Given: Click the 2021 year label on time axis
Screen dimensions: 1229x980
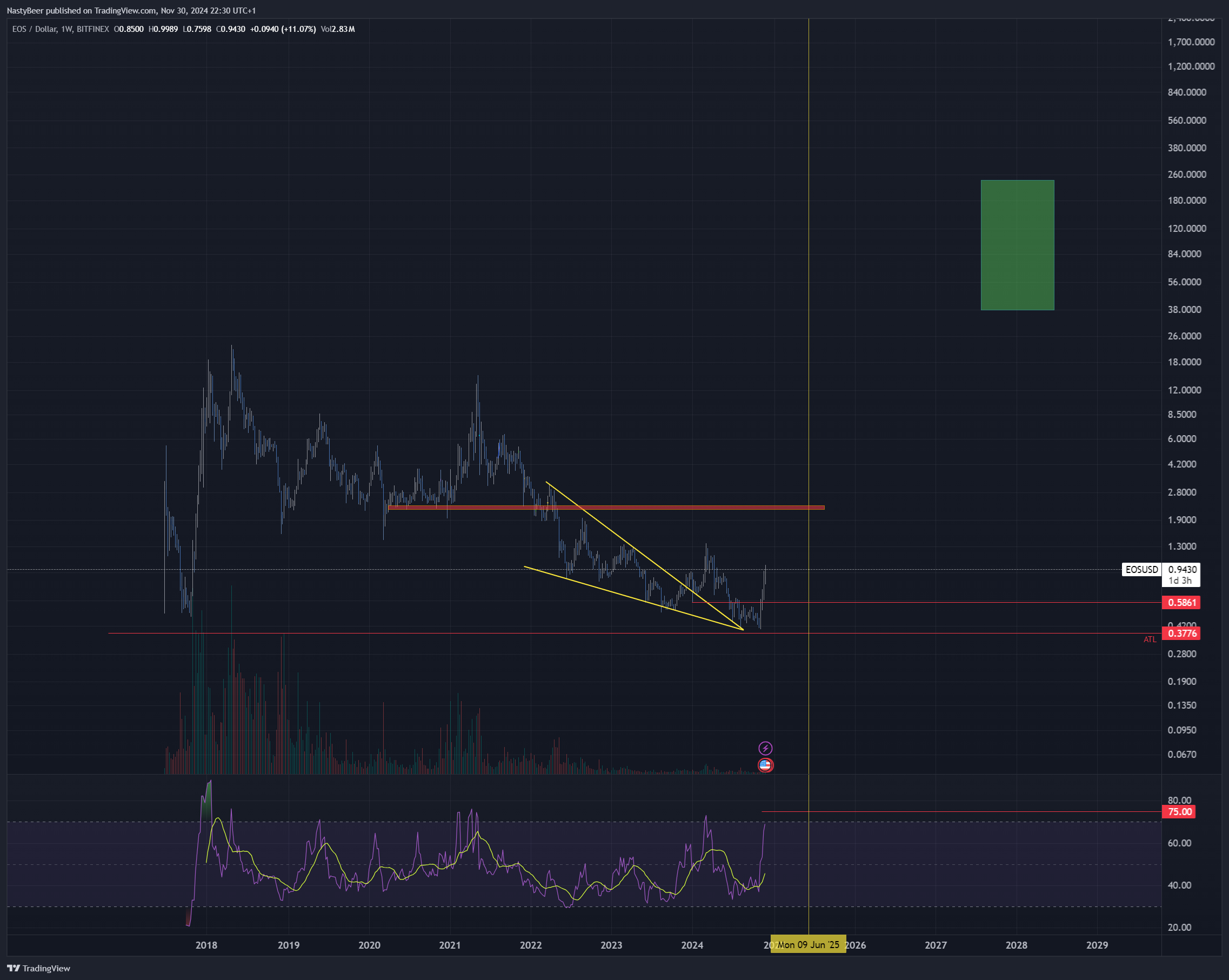Looking at the screenshot, I should tap(450, 945).
